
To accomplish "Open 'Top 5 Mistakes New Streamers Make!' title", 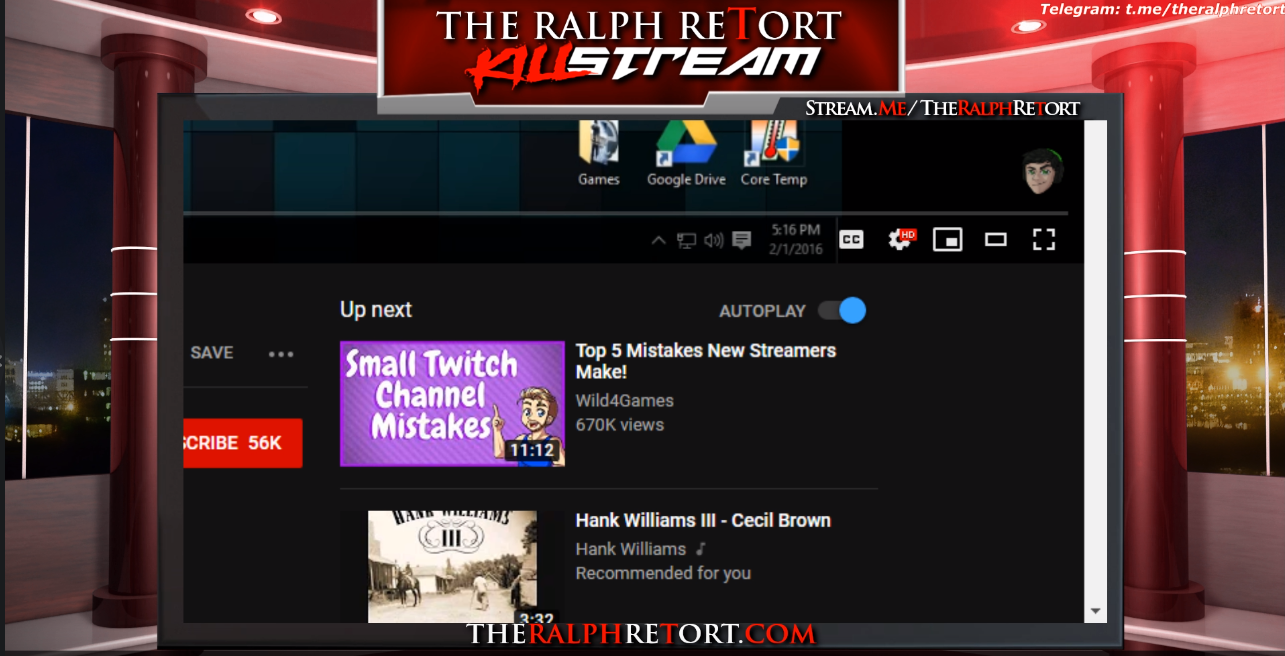I will (706, 361).
